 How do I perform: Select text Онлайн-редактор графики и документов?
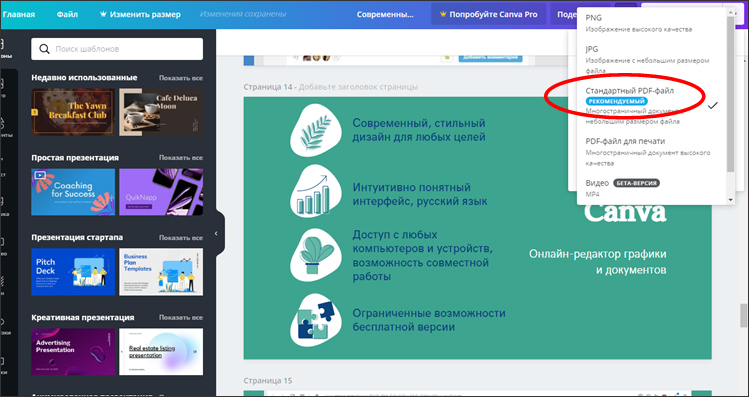click(x=598, y=262)
